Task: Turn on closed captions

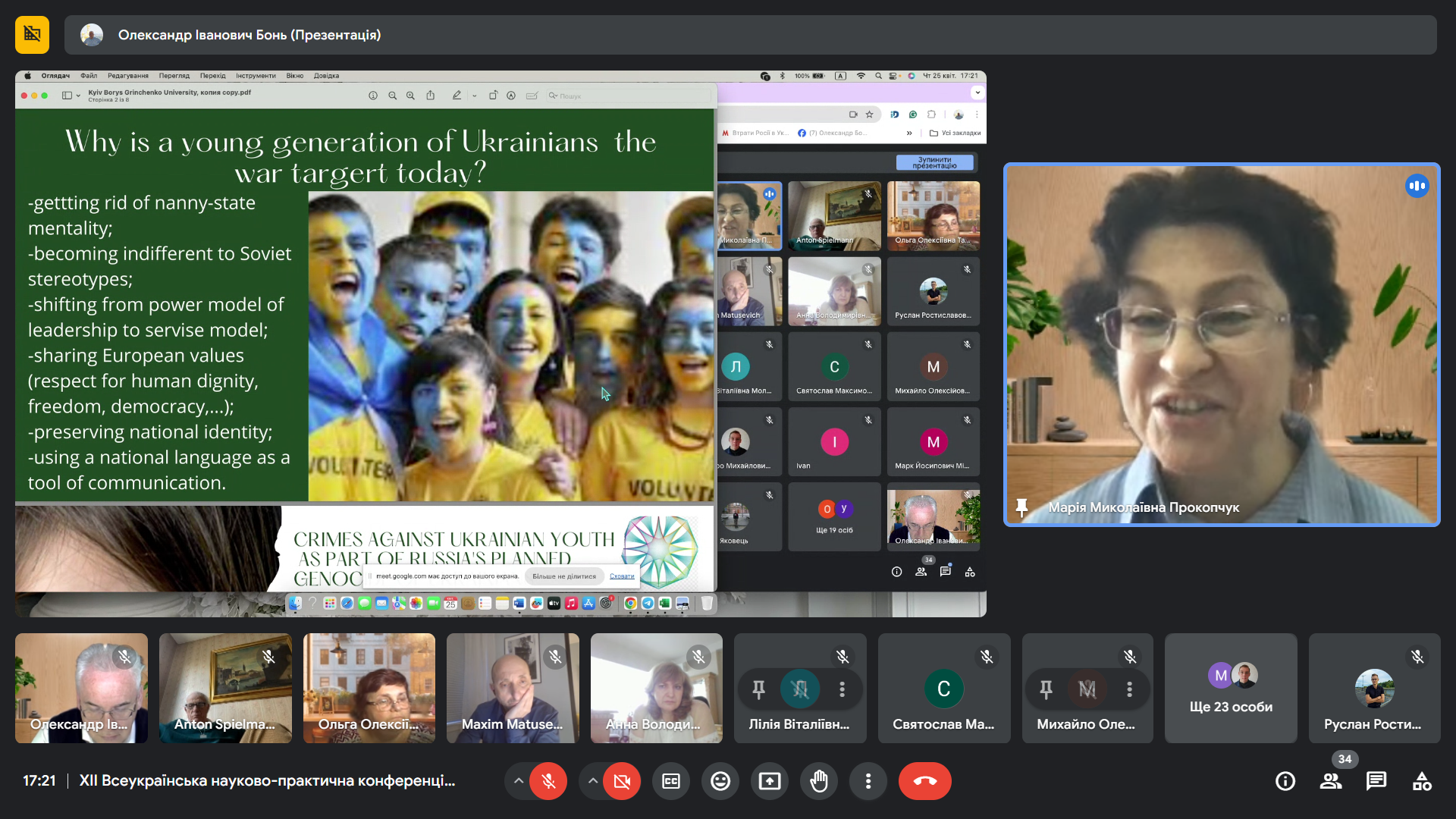Action: (671, 781)
